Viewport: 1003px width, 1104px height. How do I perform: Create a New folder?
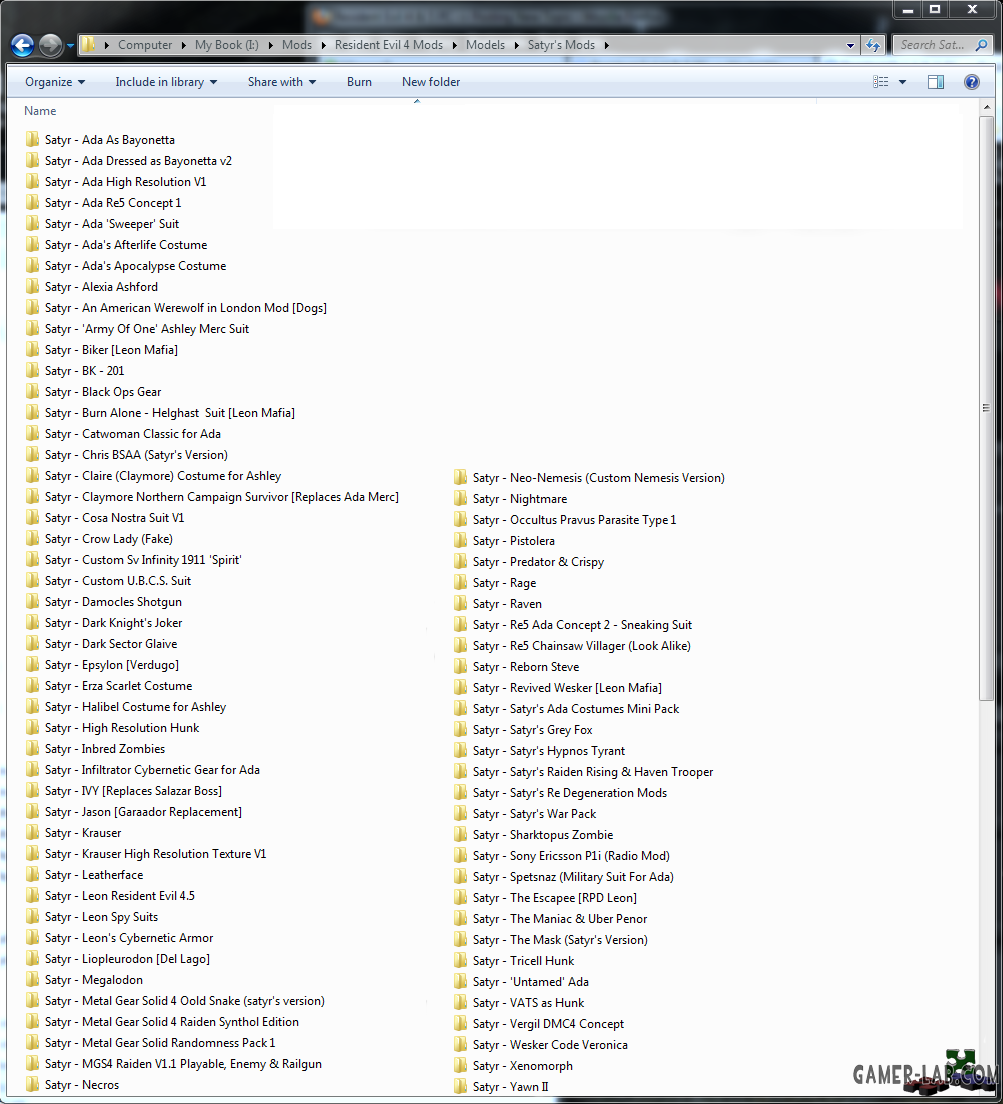click(x=431, y=82)
